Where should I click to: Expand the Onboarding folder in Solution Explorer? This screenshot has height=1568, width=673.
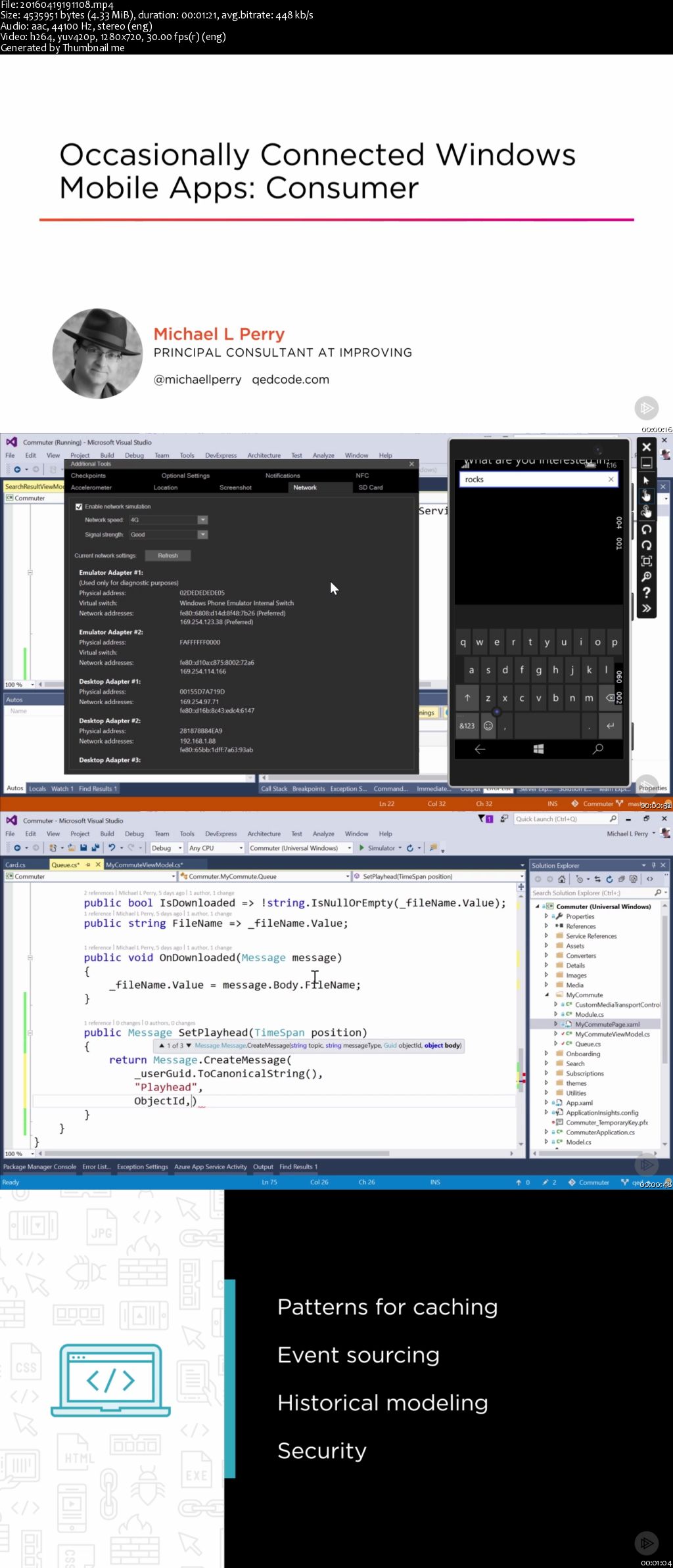click(x=547, y=1054)
